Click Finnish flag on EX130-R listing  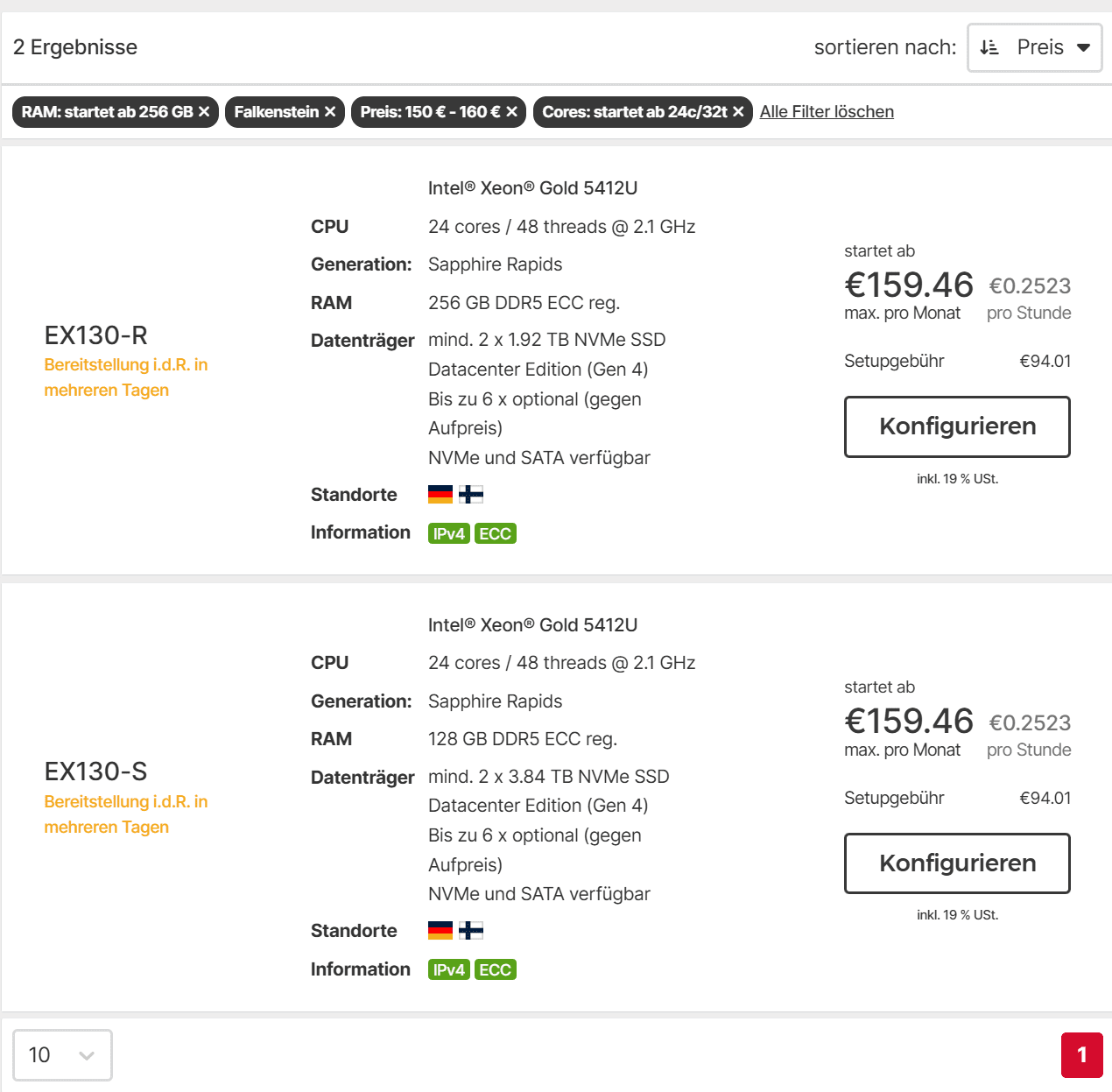pyautogui.click(x=471, y=495)
